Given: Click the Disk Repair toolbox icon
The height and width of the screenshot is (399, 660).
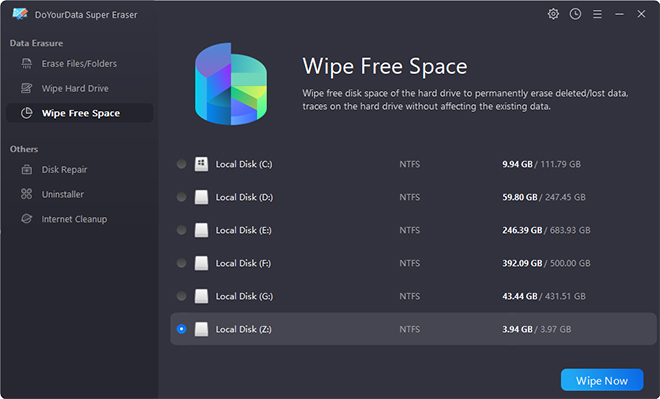Looking at the screenshot, I should pyautogui.click(x=27, y=170).
